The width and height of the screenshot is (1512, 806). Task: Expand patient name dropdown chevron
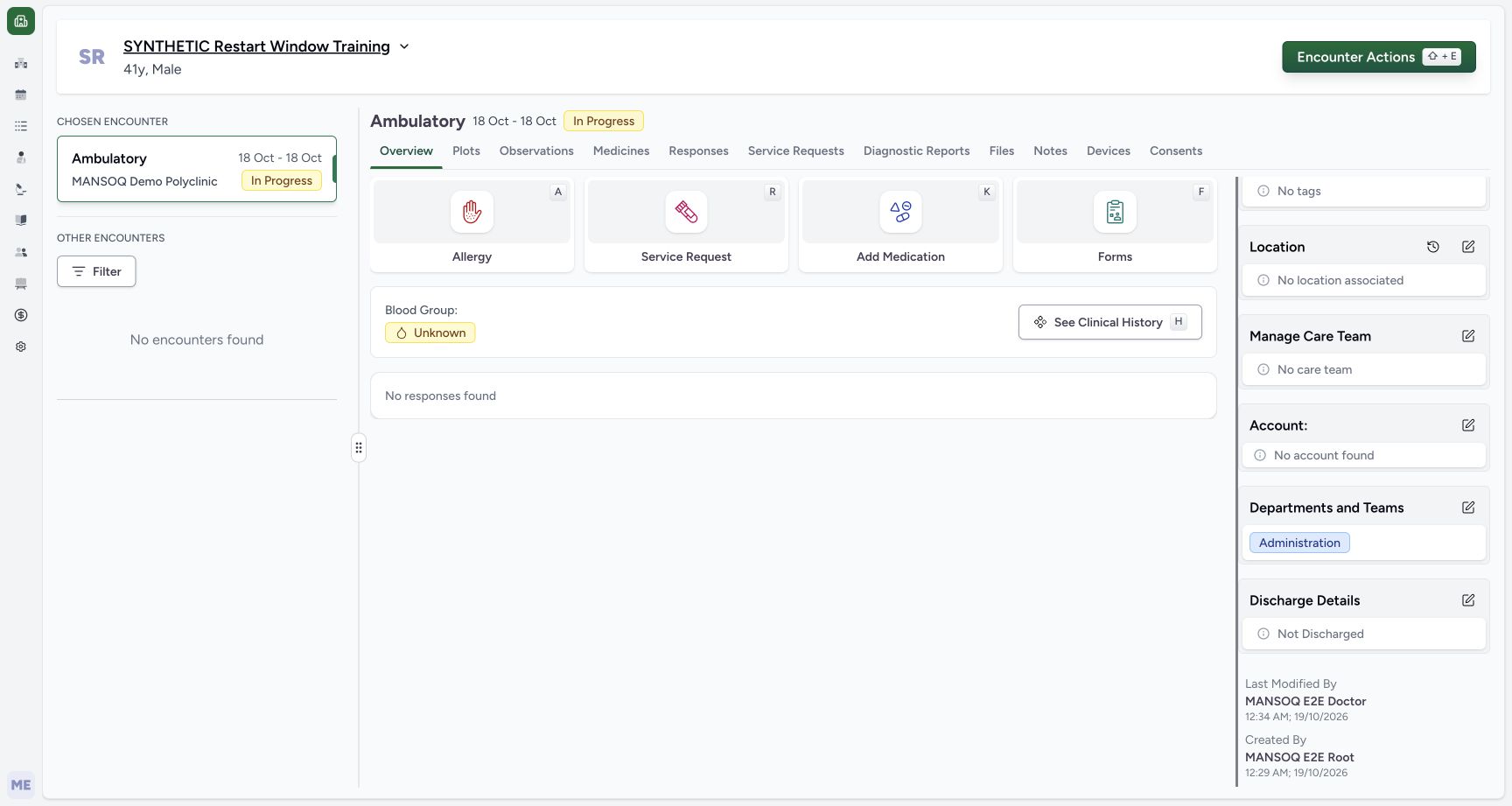[x=404, y=46]
